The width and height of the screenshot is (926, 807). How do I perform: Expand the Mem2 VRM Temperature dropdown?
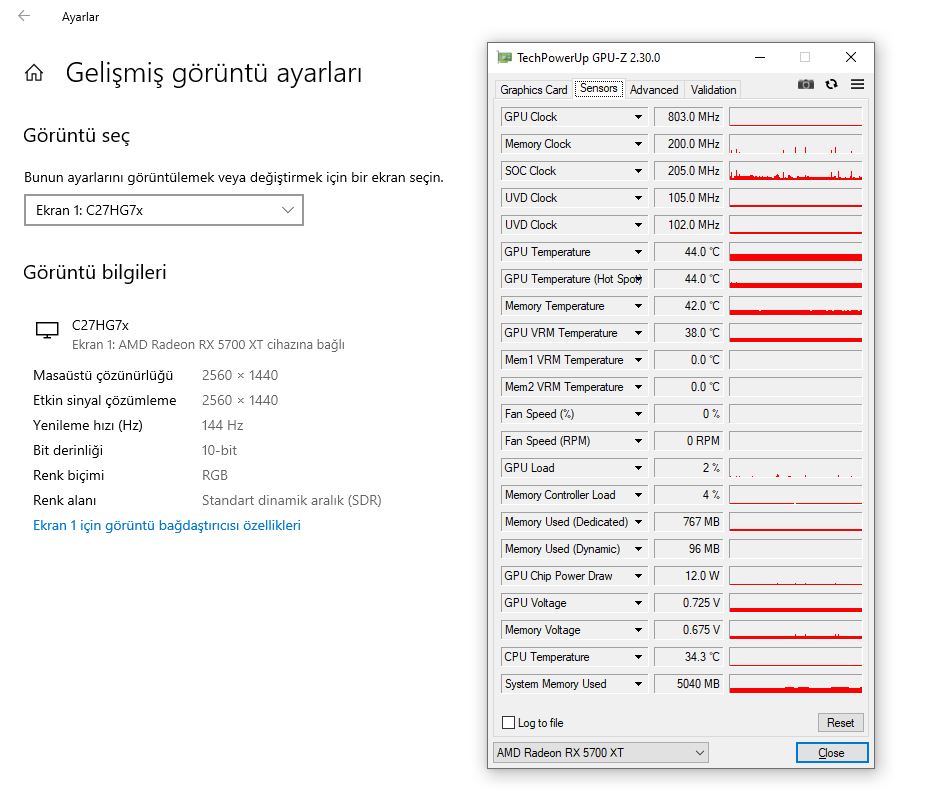point(638,387)
